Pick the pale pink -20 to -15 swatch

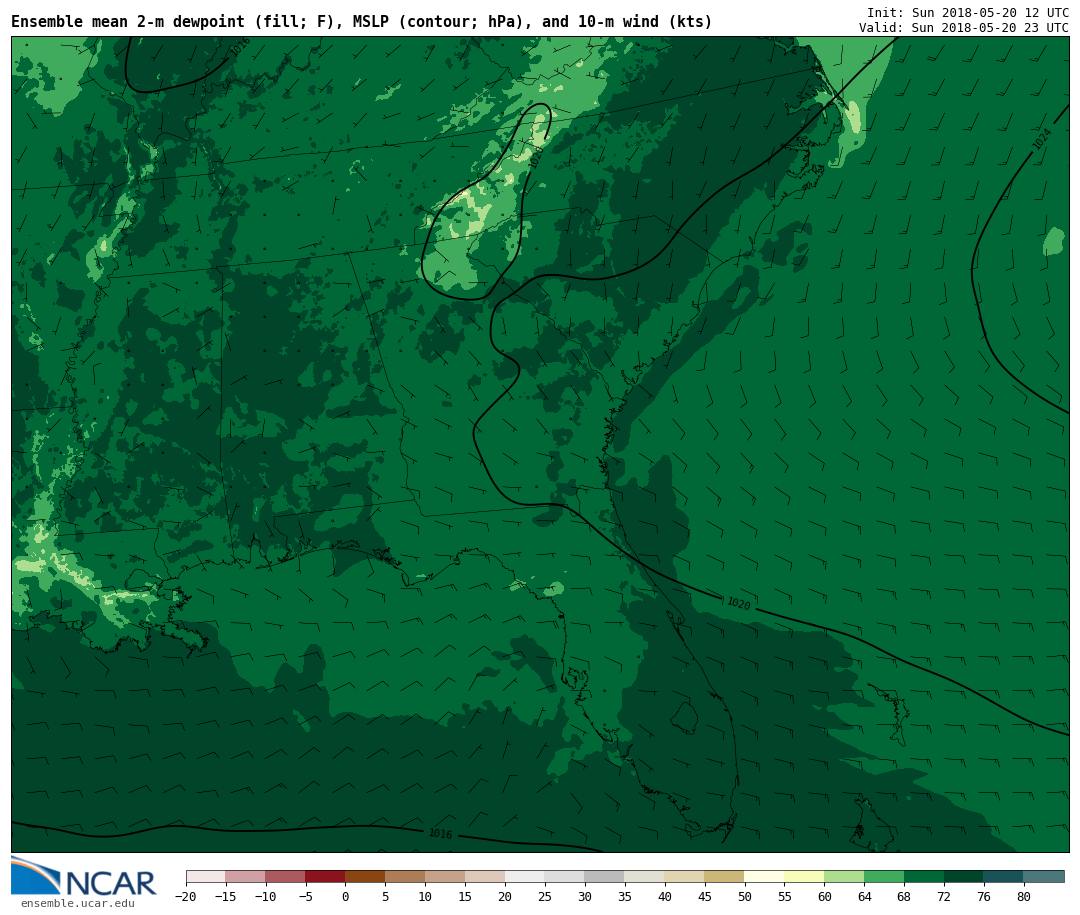[x=206, y=876]
